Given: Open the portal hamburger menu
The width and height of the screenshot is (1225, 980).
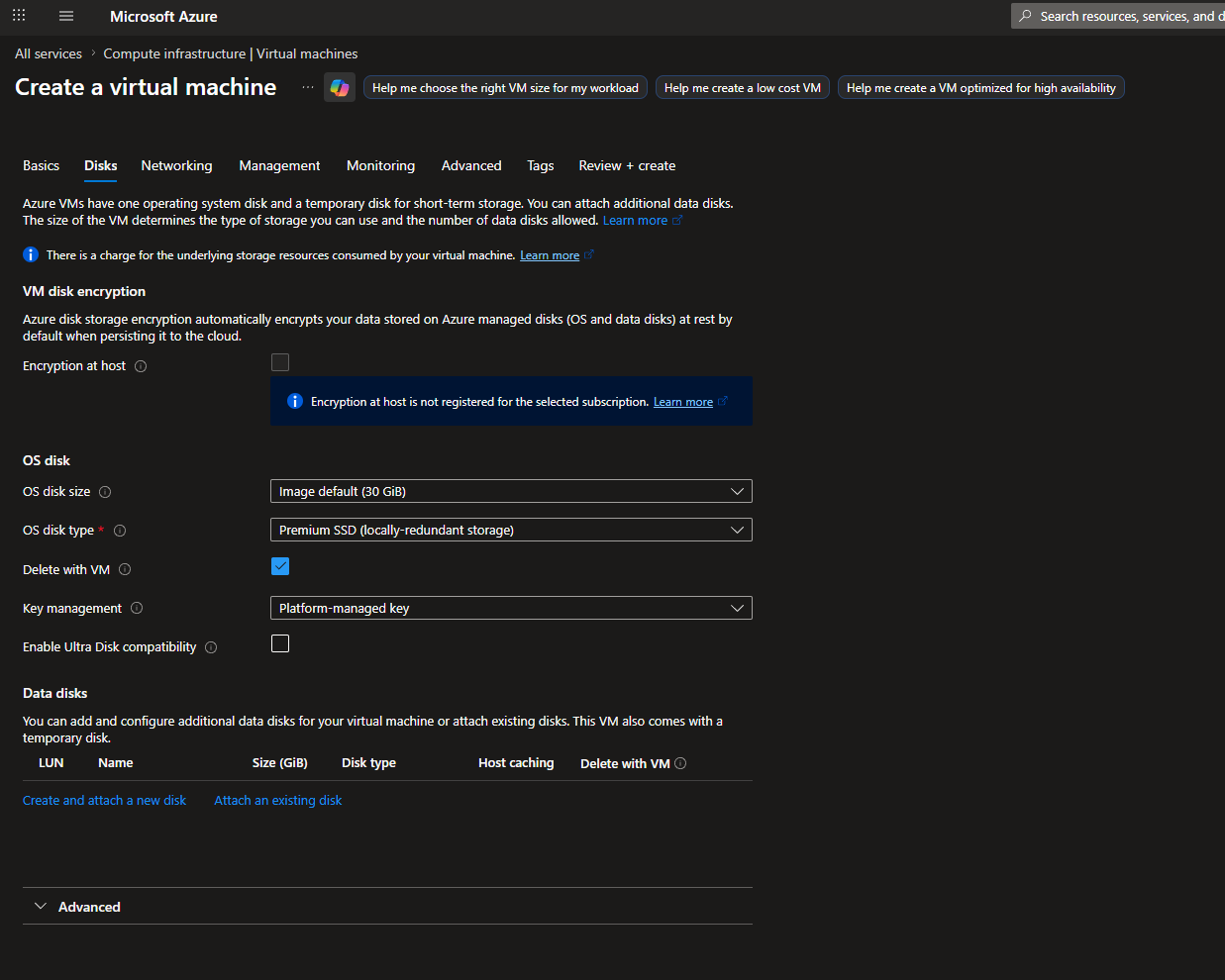Looking at the screenshot, I should (x=66, y=16).
